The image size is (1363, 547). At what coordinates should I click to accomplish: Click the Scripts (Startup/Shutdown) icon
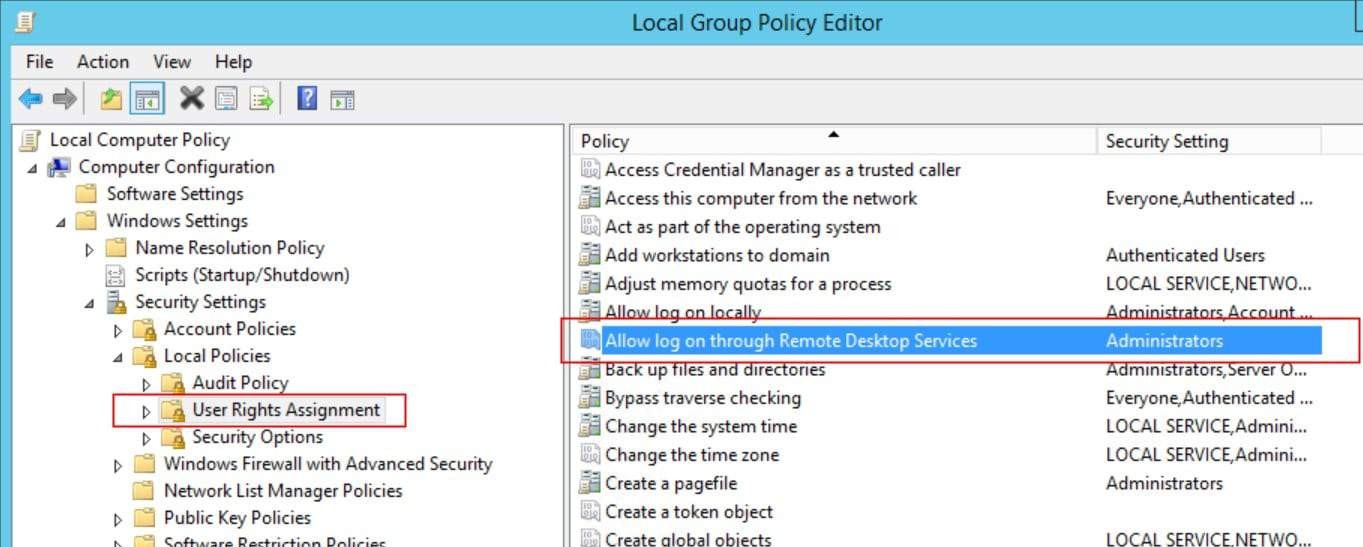(117, 275)
